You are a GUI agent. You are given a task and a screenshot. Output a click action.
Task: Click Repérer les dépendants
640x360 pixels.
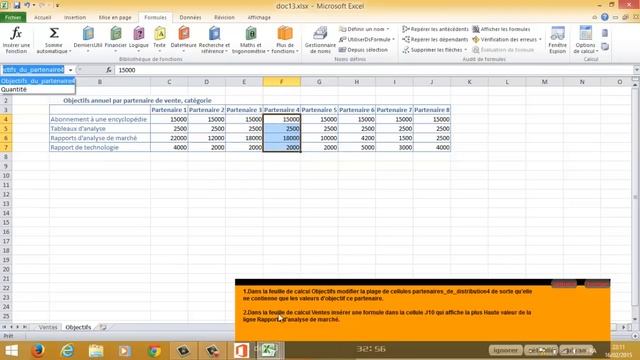pyautogui.click(x=435, y=39)
